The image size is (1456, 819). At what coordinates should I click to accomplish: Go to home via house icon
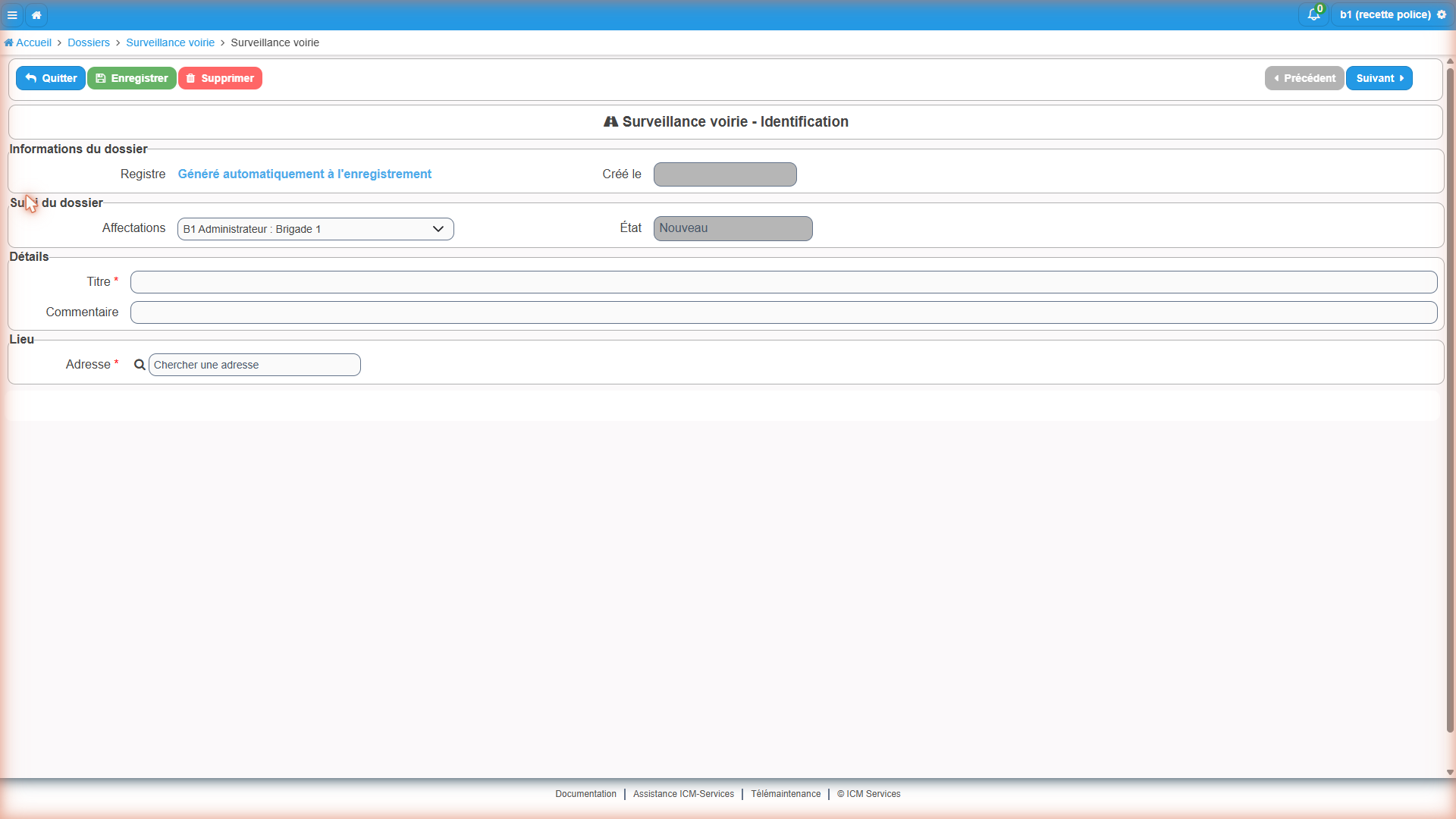36,15
